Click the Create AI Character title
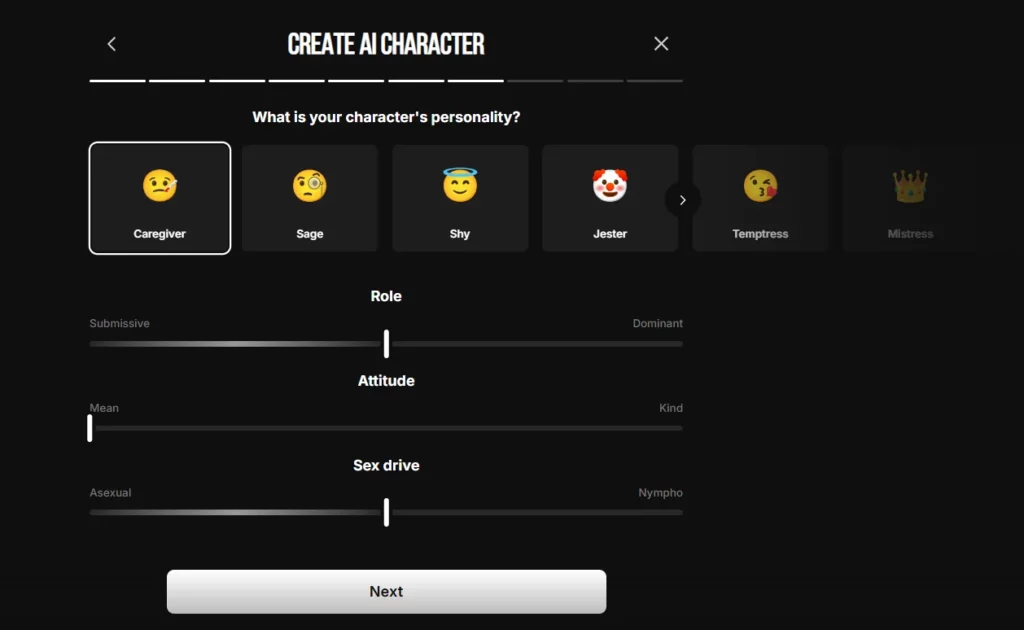The width and height of the screenshot is (1024, 630). 386,43
